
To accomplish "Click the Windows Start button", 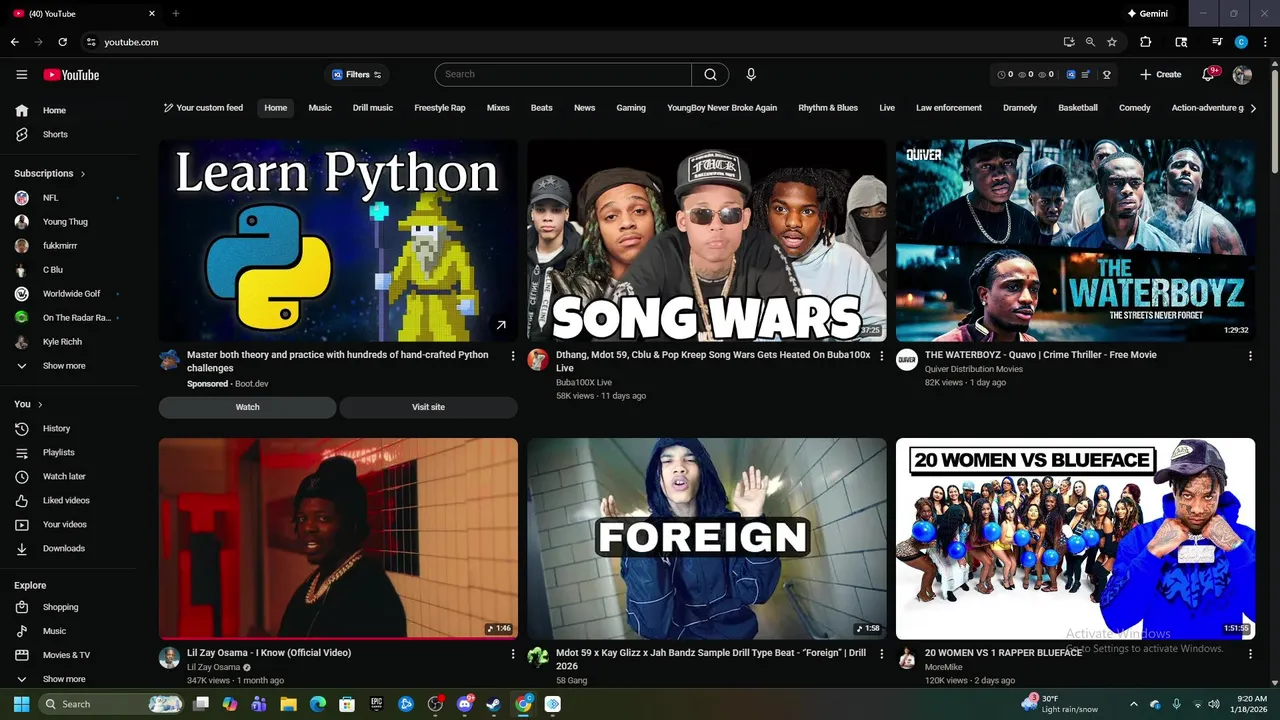I will click(x=21, y=704).
